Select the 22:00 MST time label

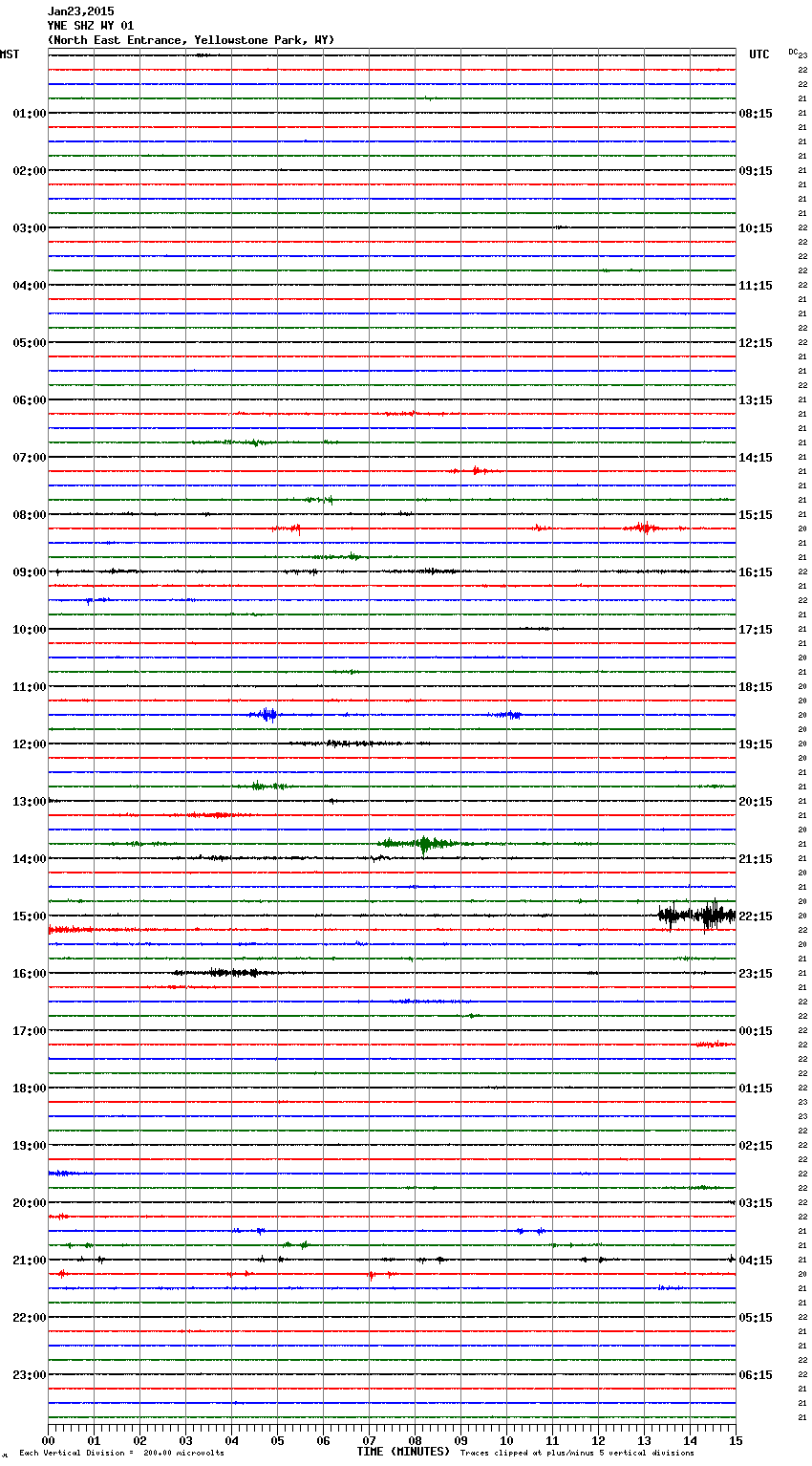30,1318
